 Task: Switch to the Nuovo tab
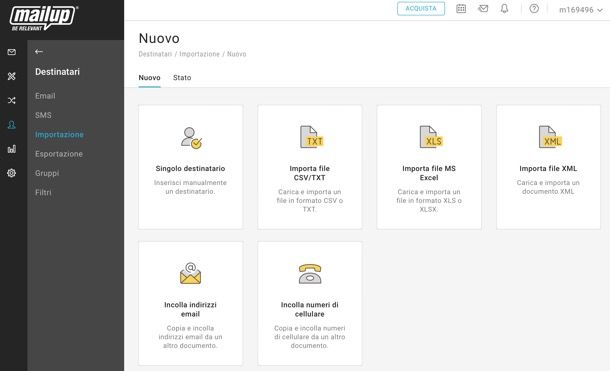coord(149,78)
